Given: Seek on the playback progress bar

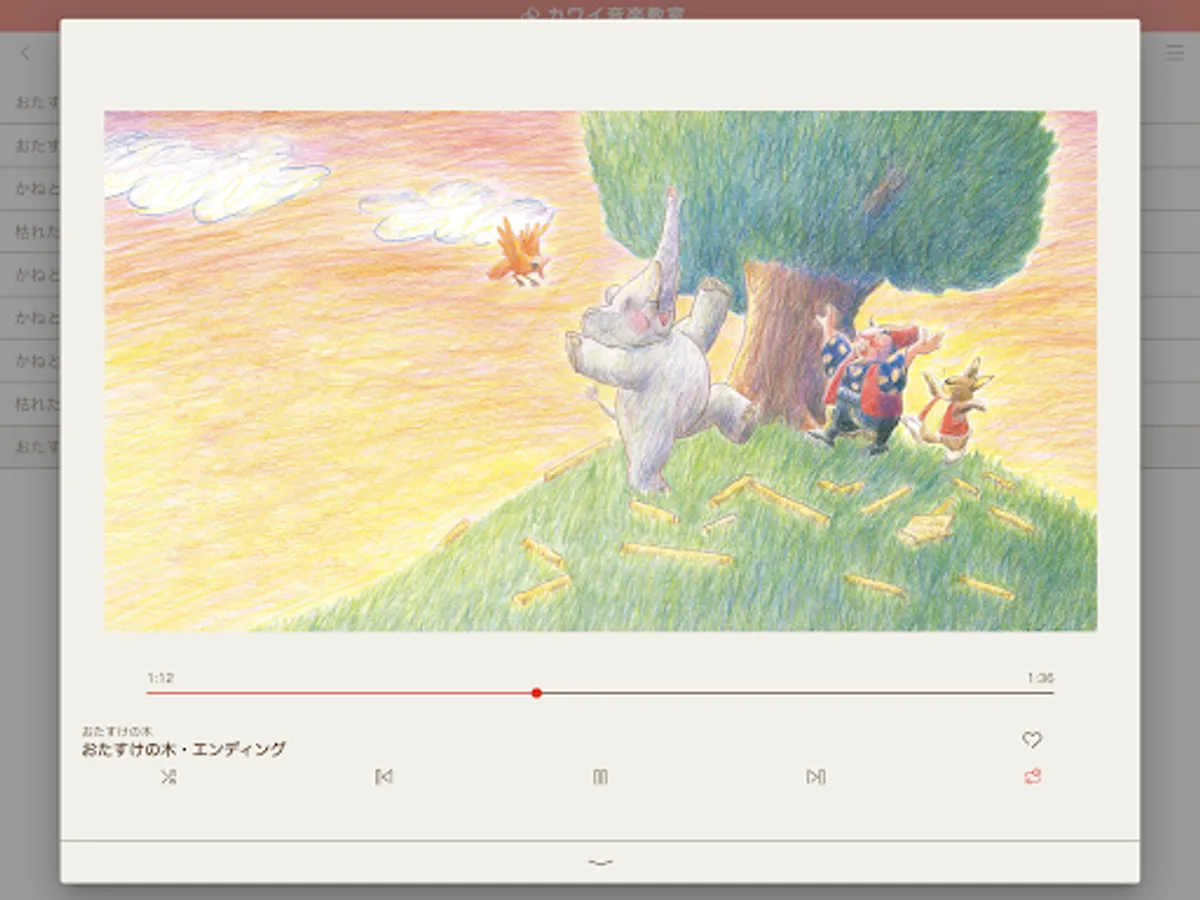Looking at the screenshot, I should 600,692.
